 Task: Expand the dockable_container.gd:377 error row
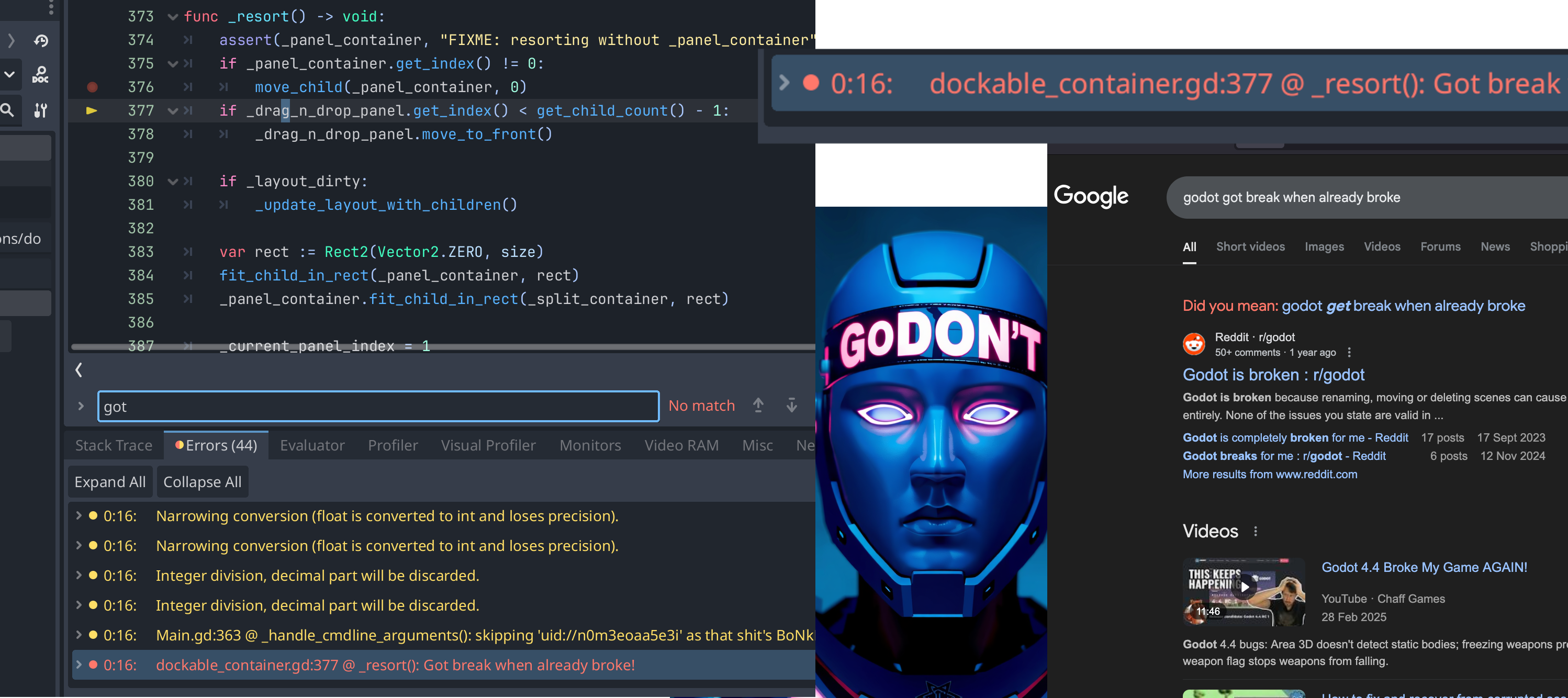click(79, 665)
